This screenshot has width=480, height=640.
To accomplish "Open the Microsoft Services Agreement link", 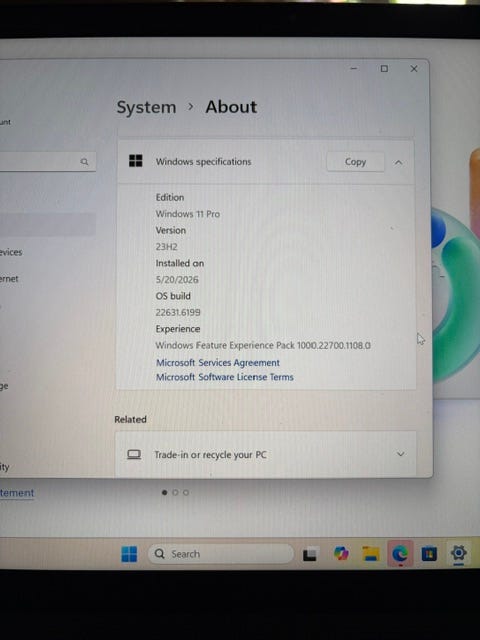I will (218, 363).
